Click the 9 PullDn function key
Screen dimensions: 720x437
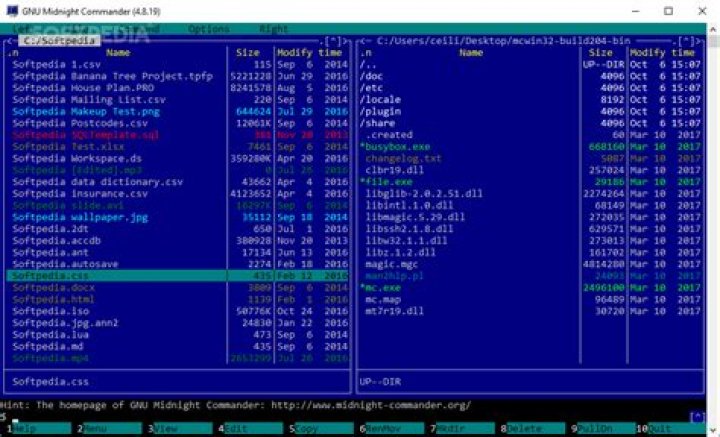tap(604, 428)
